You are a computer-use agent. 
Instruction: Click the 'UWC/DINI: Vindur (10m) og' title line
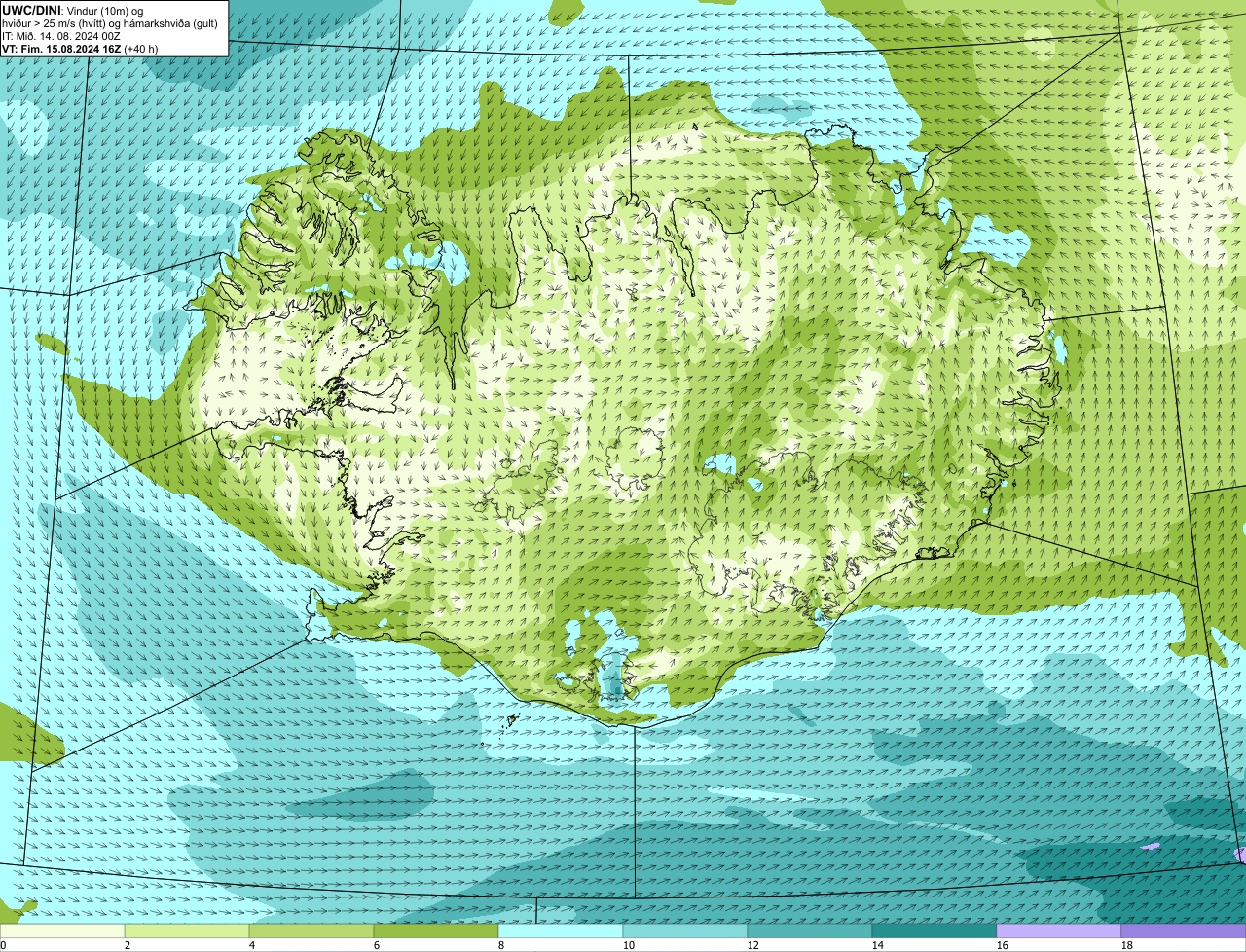click(x=72, y=10)
